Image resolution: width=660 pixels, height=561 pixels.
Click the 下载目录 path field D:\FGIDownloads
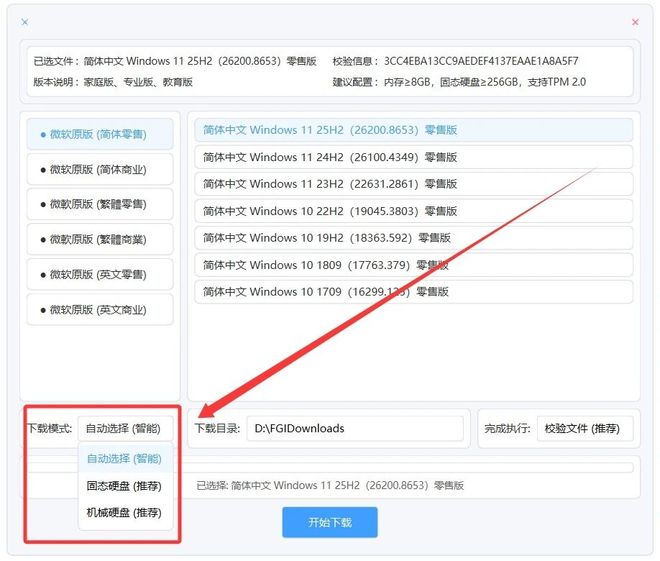point(355,428)
